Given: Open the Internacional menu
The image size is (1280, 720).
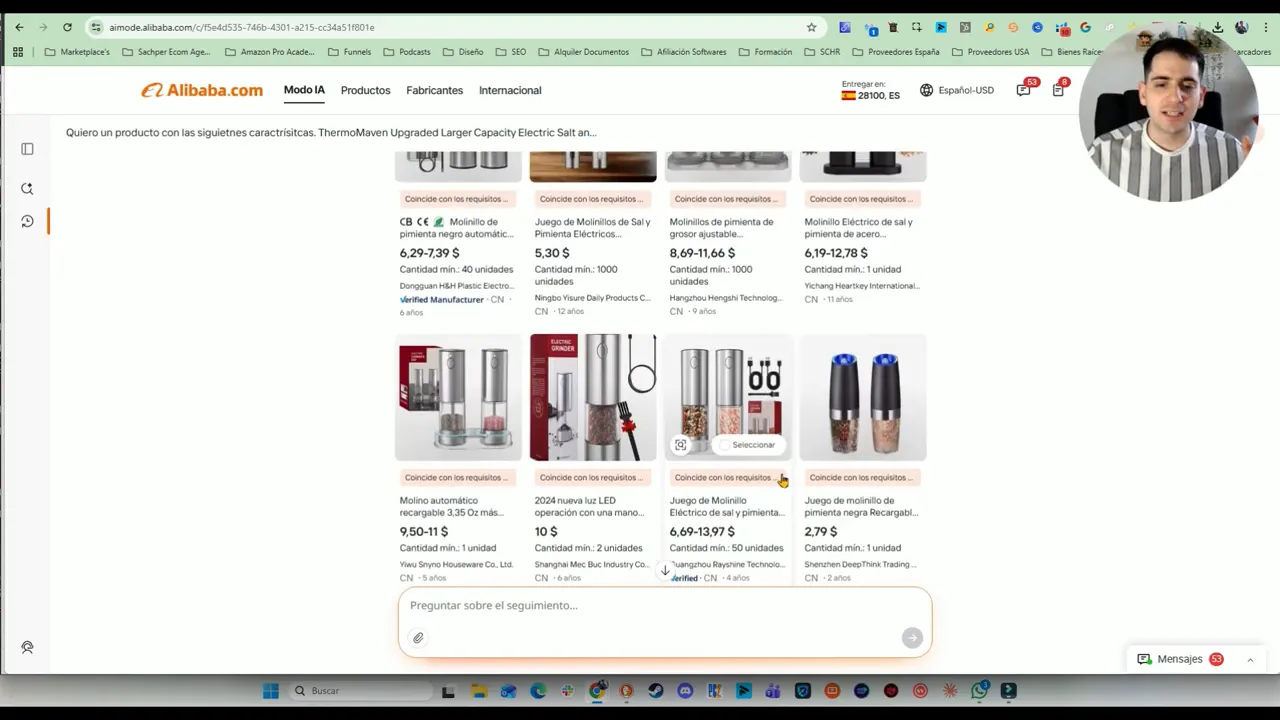Looking at the screenshot, I should tap(510, 90).
